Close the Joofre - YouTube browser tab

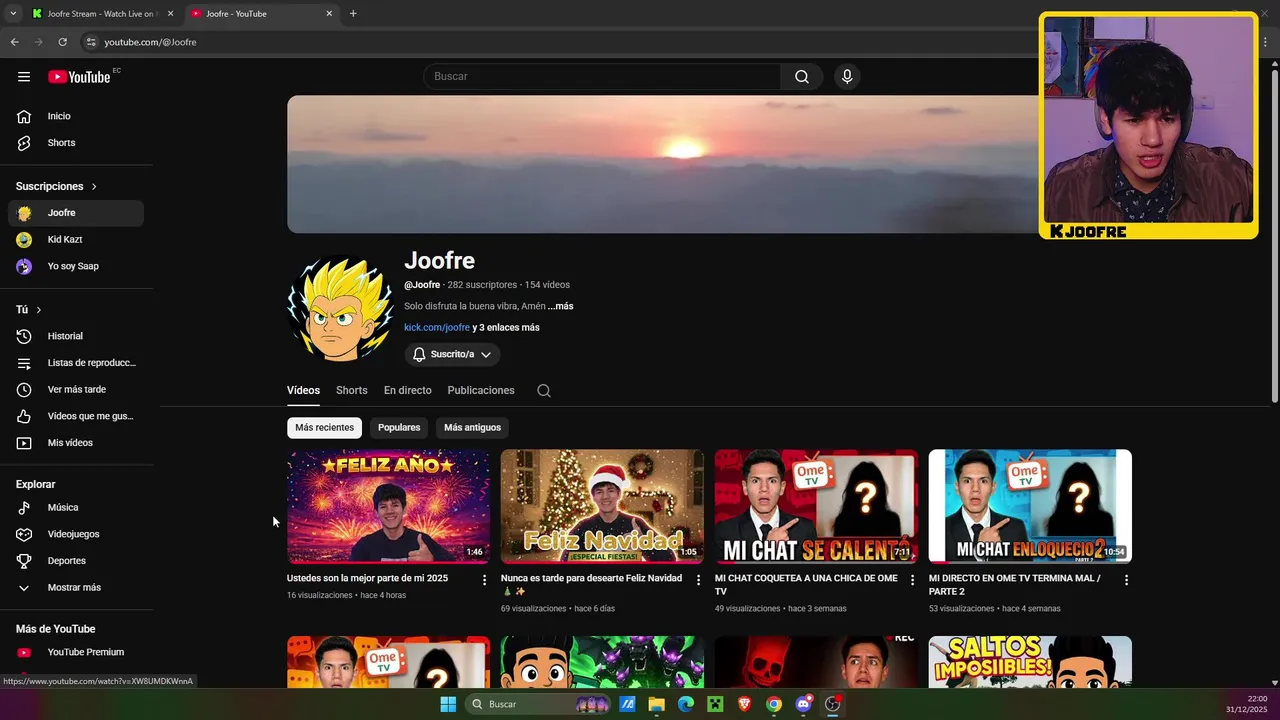pos(329,14)
